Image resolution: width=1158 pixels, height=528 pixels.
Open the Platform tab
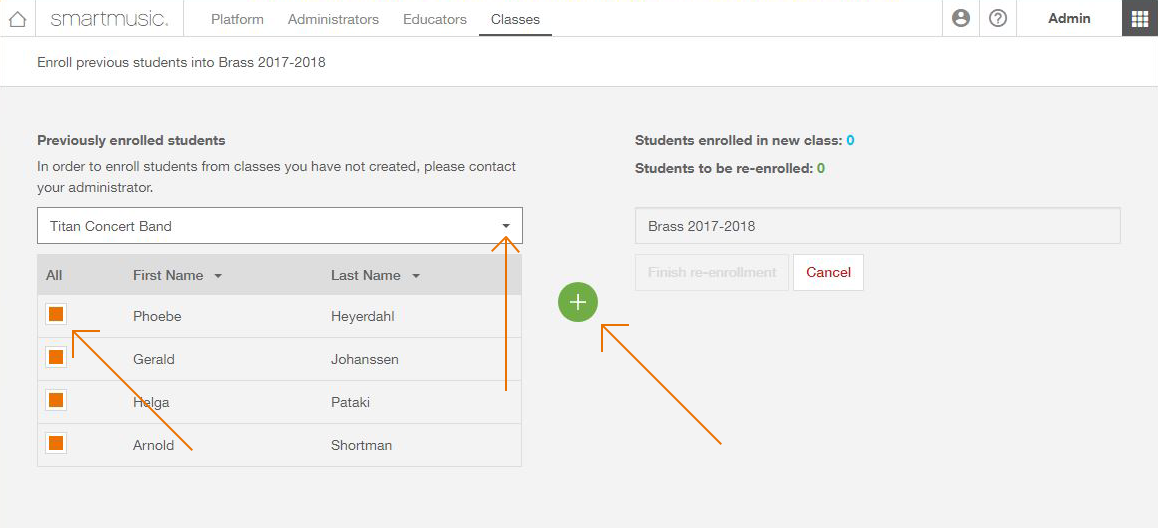237,19
